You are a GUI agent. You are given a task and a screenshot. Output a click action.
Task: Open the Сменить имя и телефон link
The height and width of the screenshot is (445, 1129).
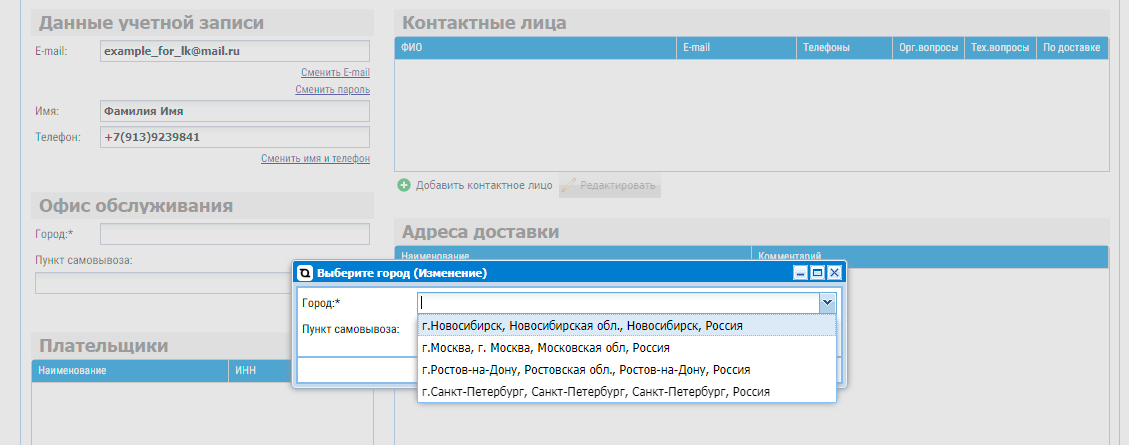[x=315, y=158]
